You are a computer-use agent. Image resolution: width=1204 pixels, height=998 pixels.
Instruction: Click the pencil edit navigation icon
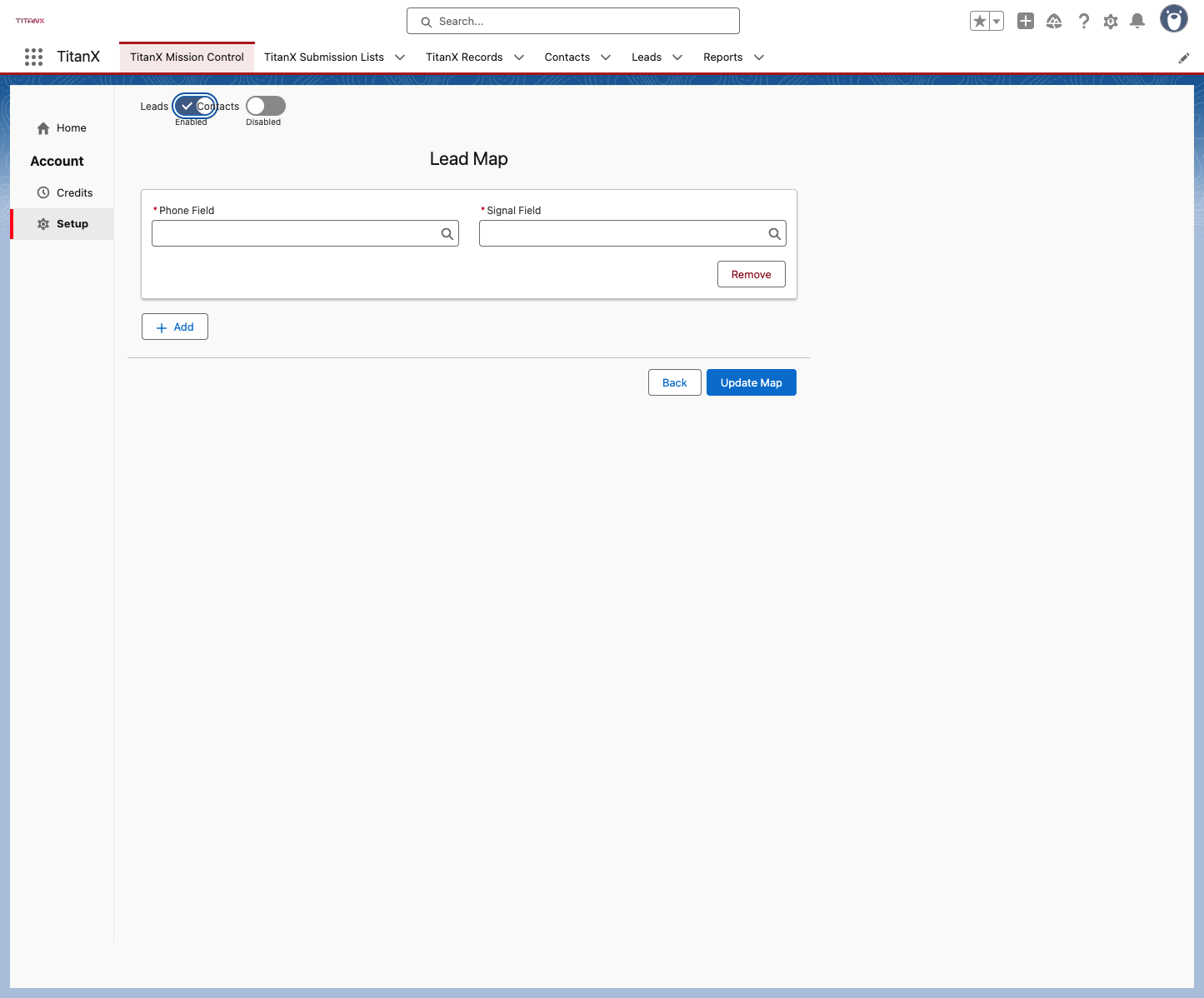[x=1184, y=58]
